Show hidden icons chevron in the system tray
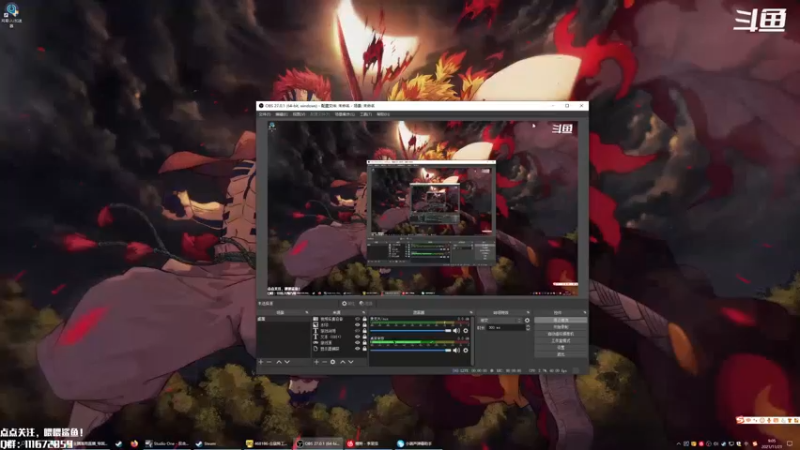The width and height of the screenshot is (800, 450). [679, 444]
